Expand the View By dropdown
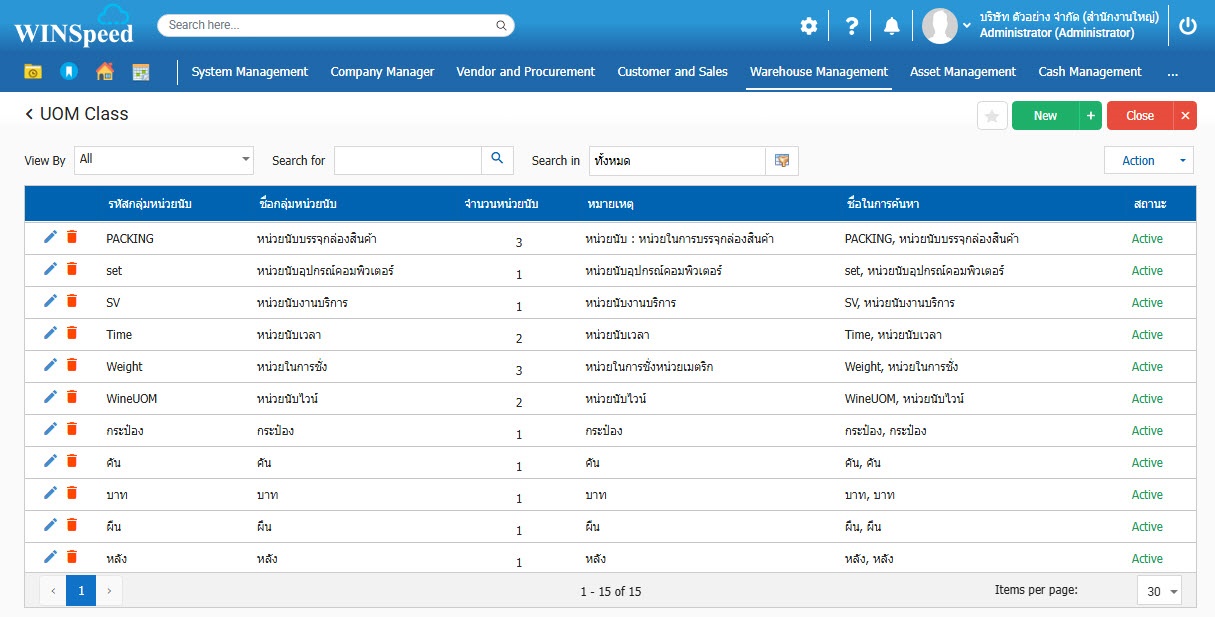 pos(164,160)
